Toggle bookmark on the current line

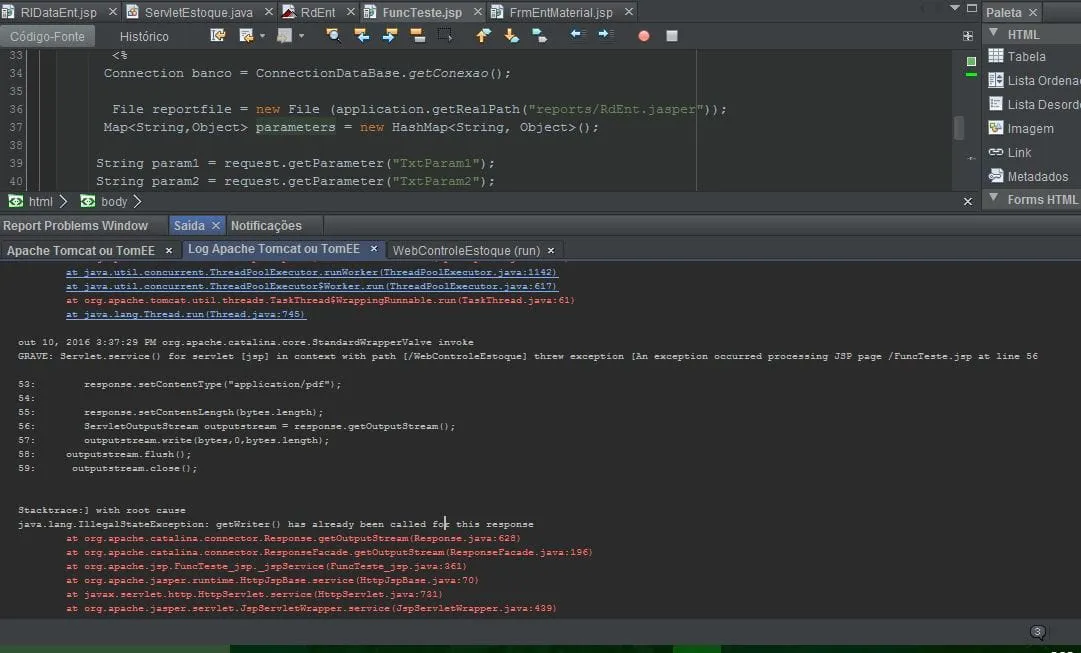[539, 35]
